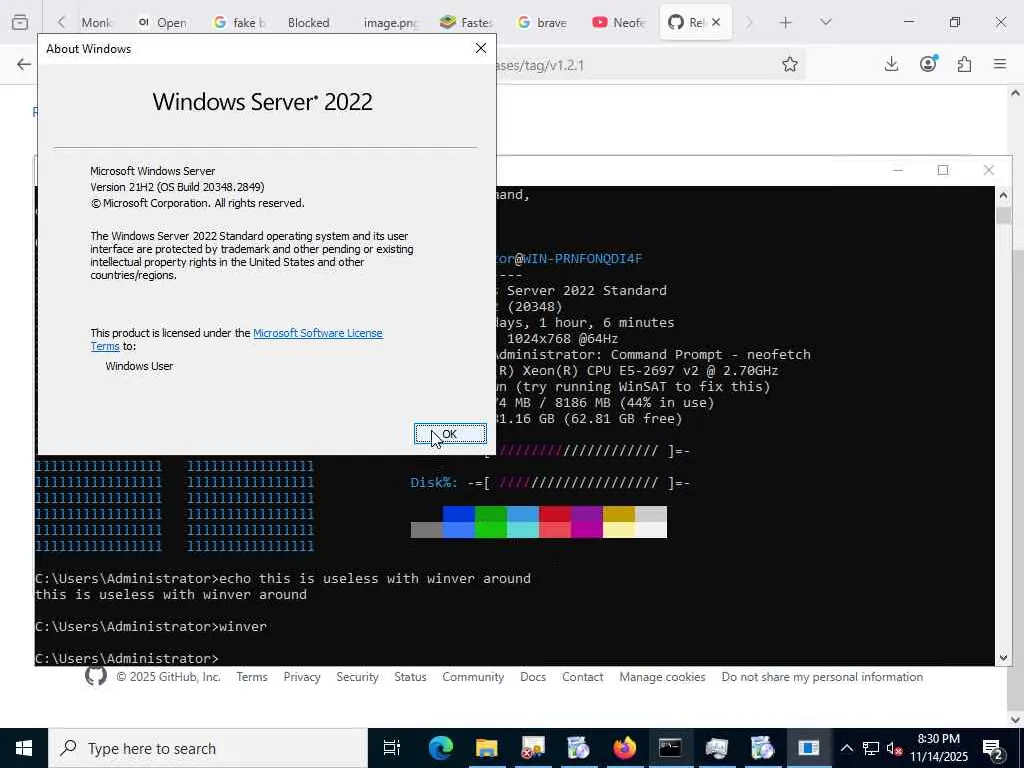Open the Firefox account icon
This screenshot has height=768, width=1024.
click(x=928, y=64)
